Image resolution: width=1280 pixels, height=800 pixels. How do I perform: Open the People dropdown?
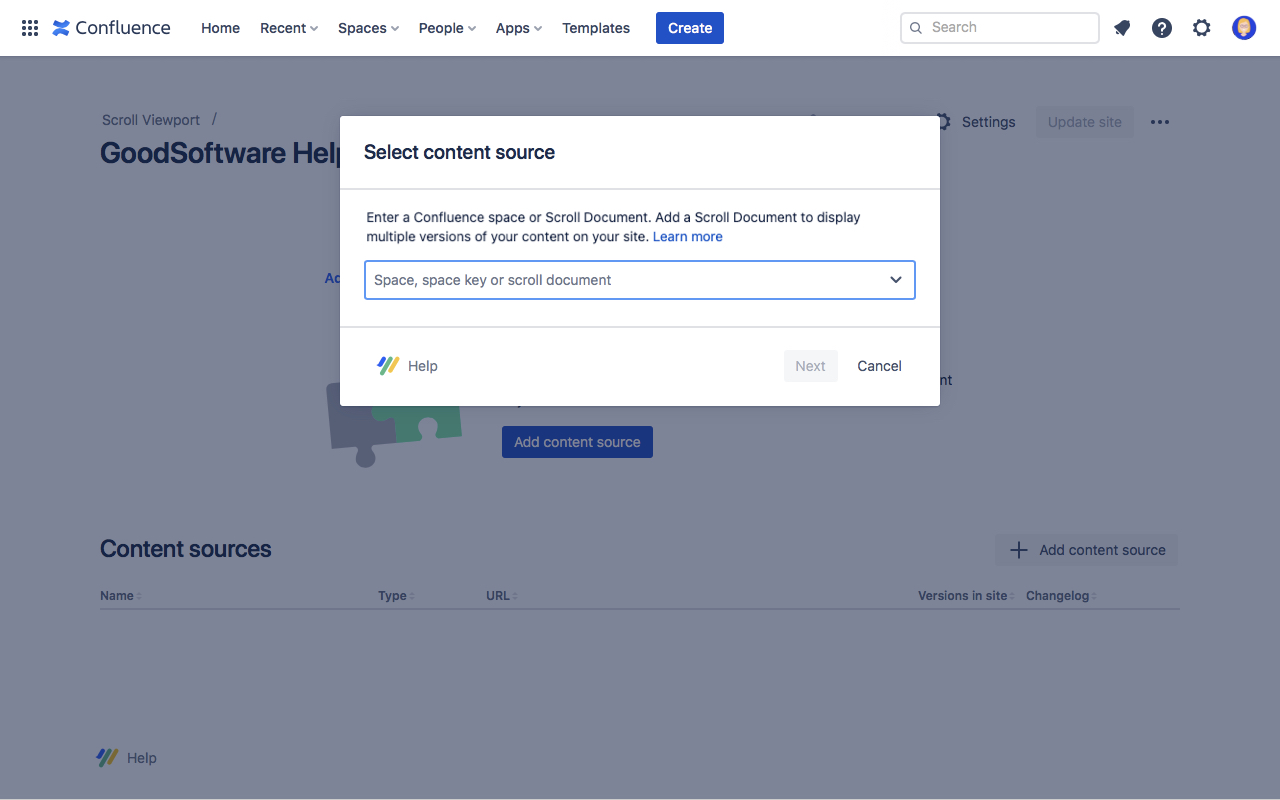point(447,28)
